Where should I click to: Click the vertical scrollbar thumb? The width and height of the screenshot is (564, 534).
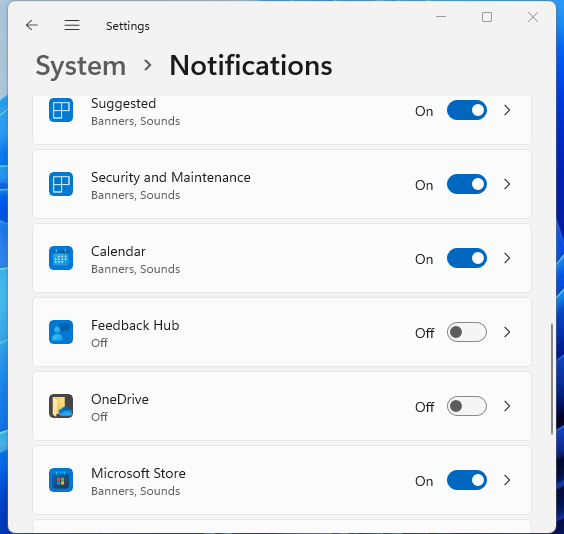coord(552,379)
